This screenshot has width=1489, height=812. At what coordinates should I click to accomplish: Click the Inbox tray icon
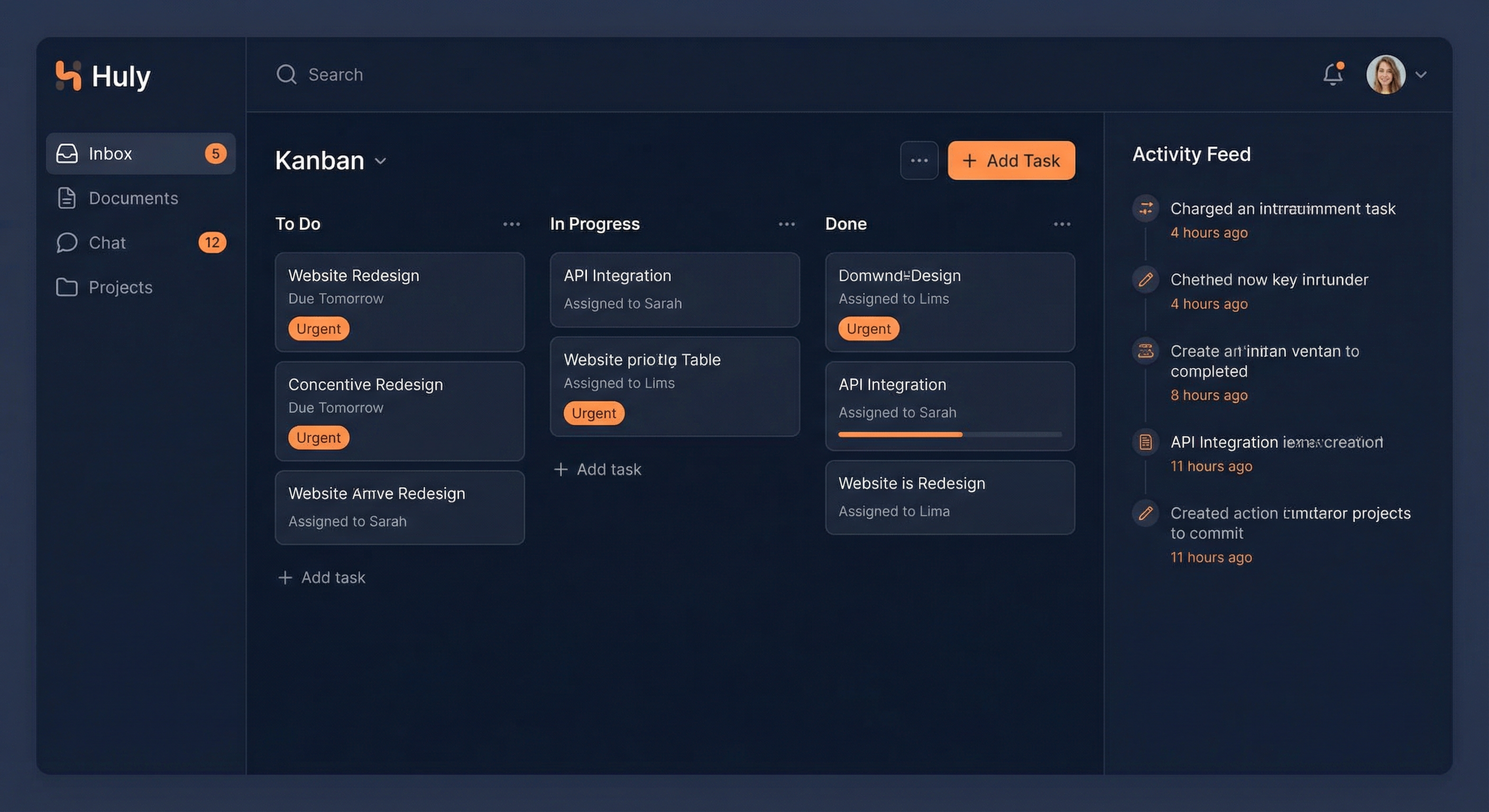[67, 154]
